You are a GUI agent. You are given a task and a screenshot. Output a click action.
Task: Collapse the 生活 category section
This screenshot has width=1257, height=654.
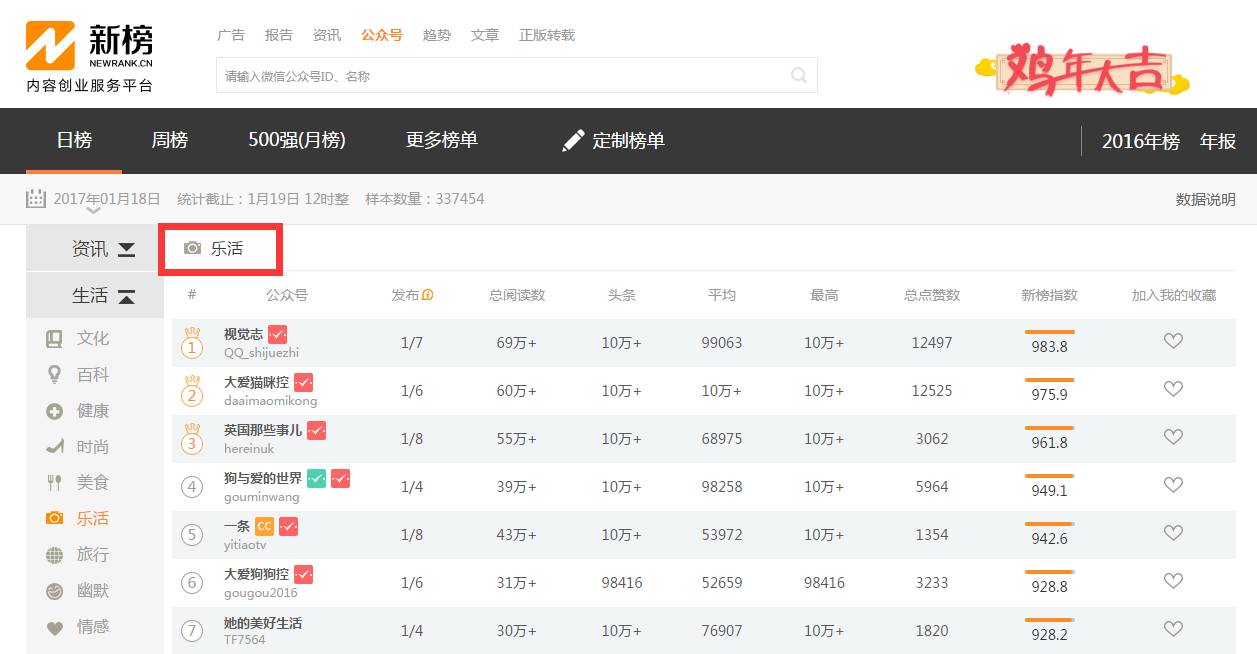tap(95, 295)
